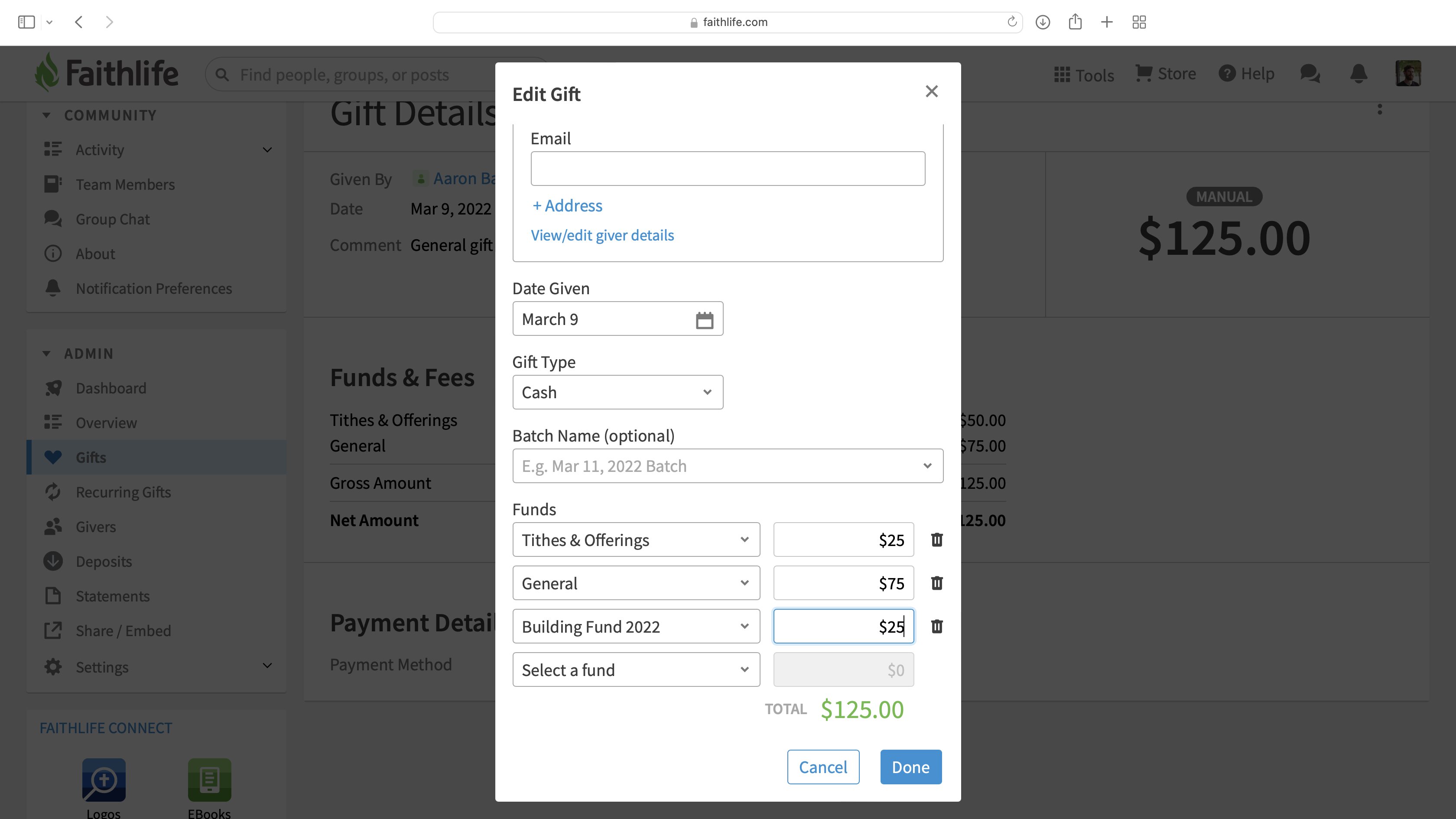Screen dimensions: 1456x819
Task: Go forward in Safari history
Action: click(110, 22)
